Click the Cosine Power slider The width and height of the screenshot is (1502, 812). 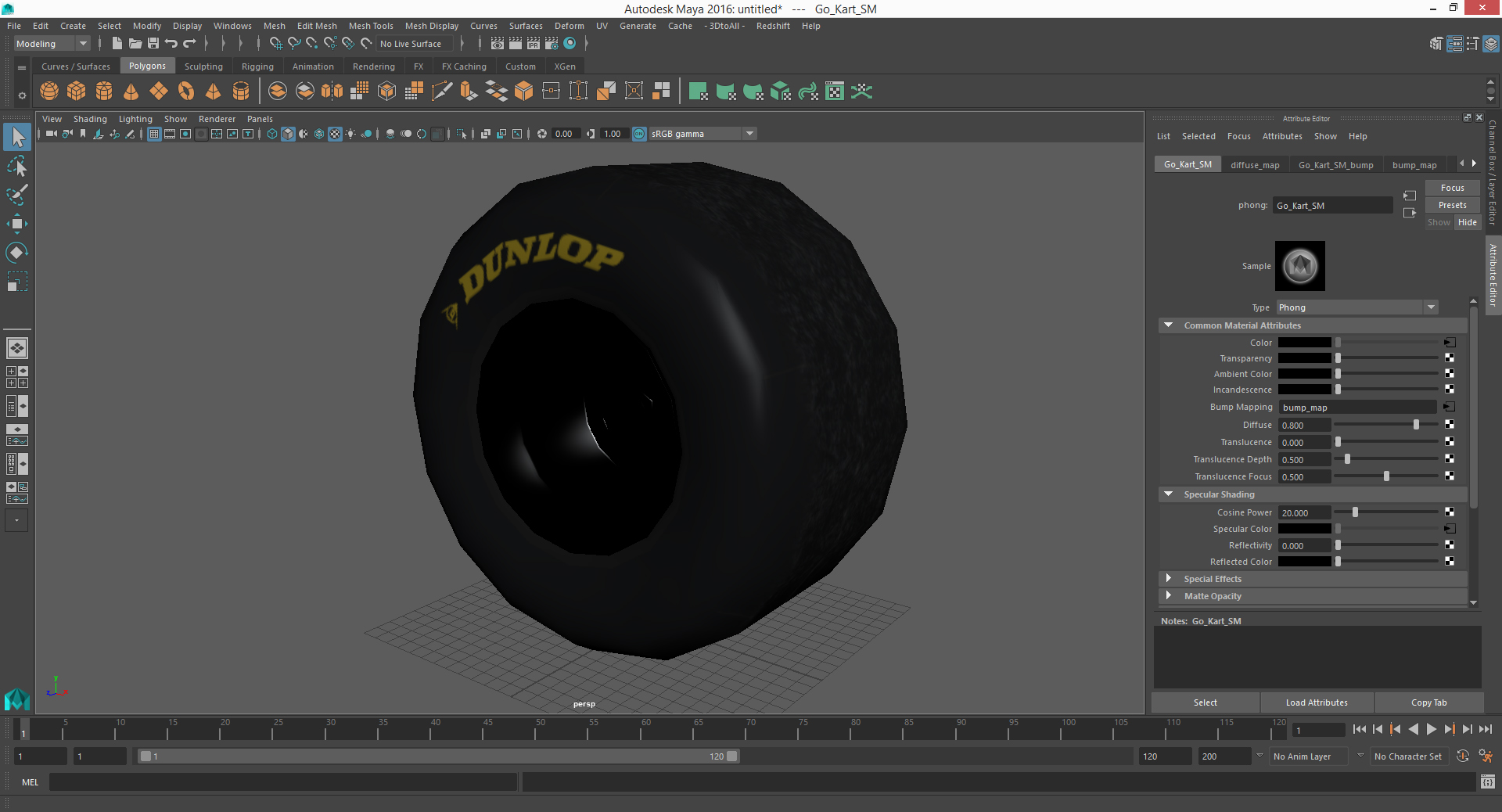pos(1387,512)
